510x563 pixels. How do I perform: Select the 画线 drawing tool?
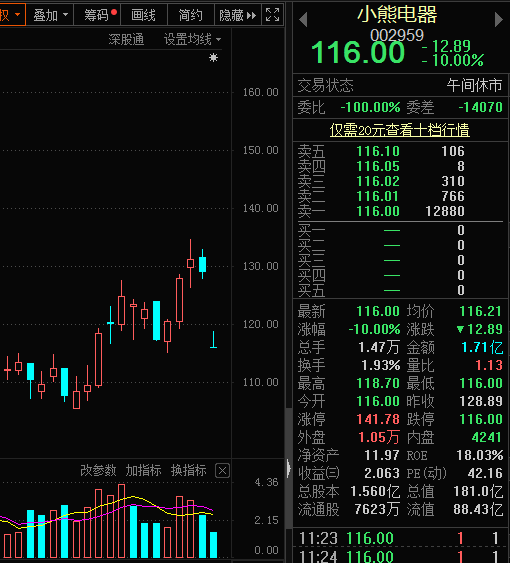pos(144,15)
